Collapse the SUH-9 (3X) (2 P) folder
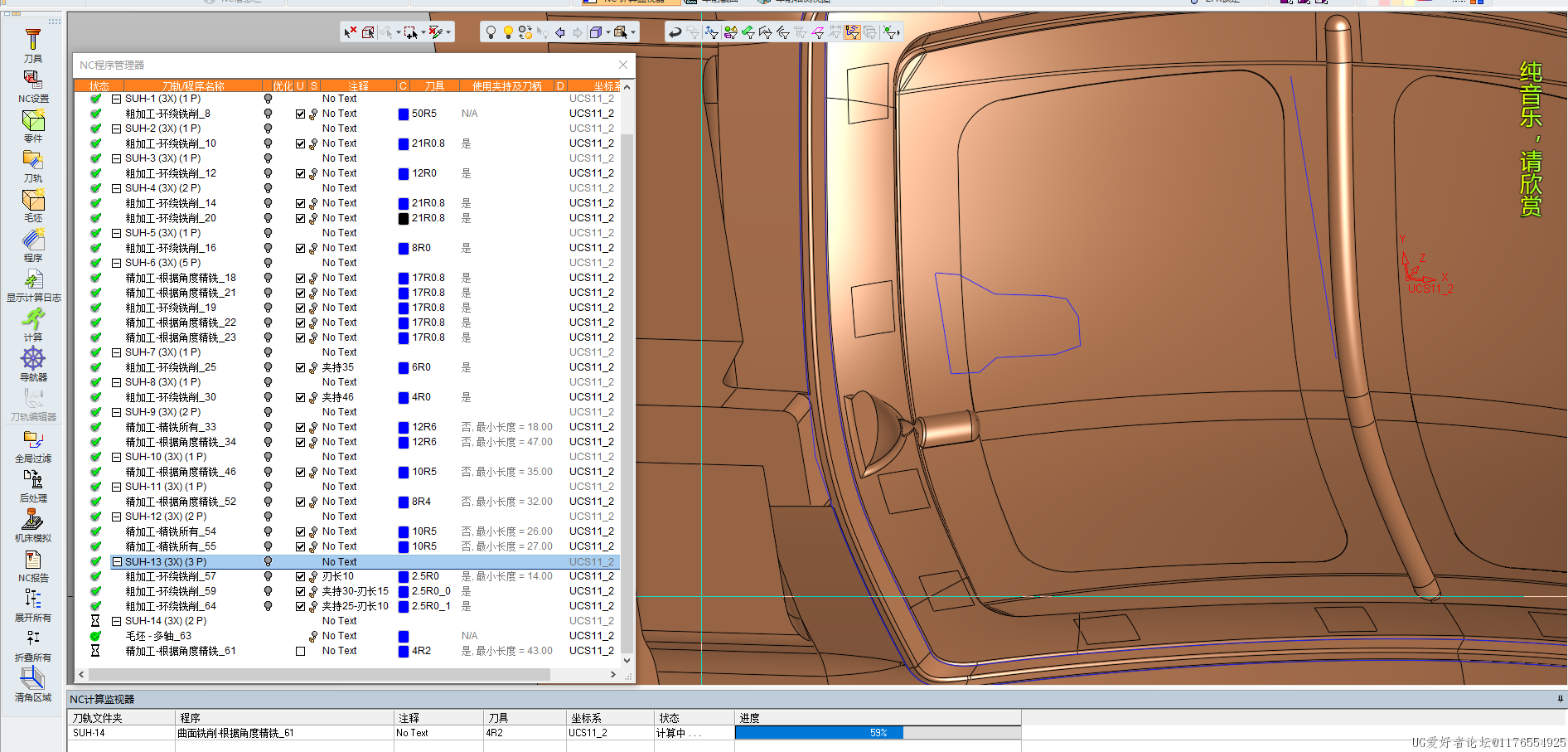 (x=117, y=412)
